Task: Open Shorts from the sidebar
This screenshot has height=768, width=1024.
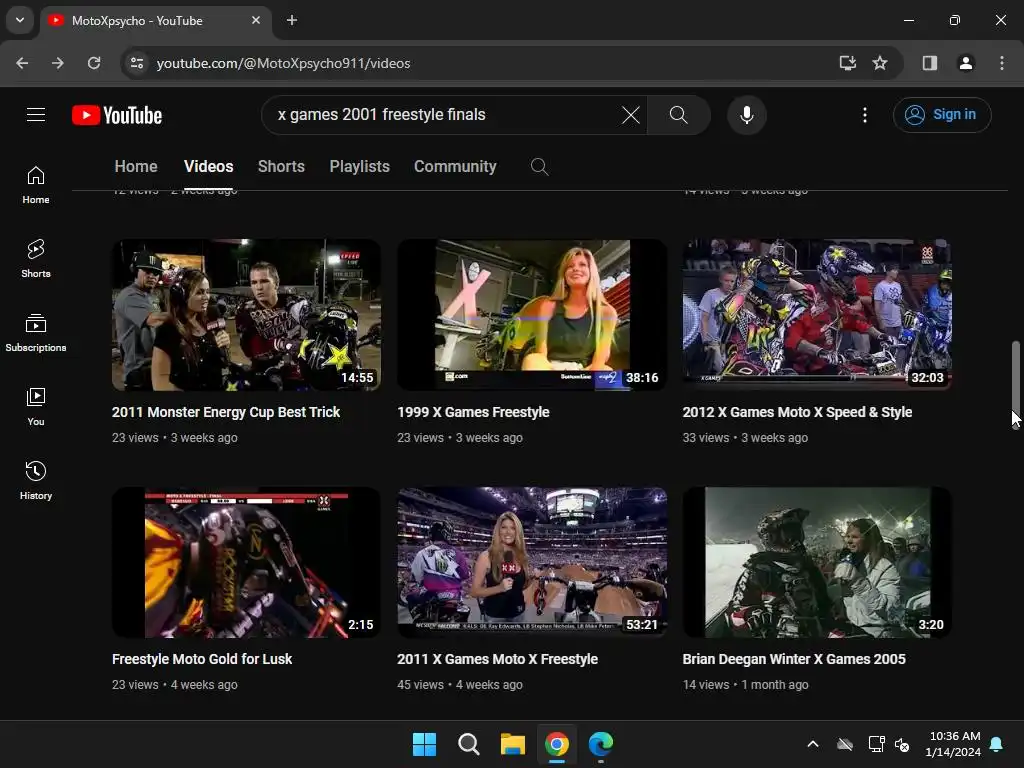Action: pos(36,258)
